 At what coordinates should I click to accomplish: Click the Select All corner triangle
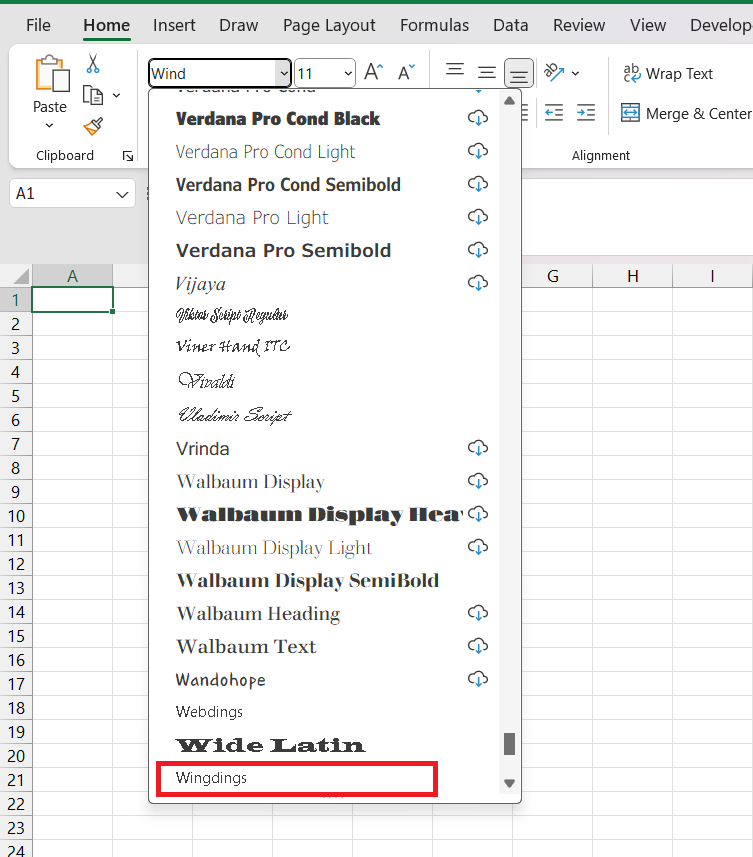[x=19, y=275]
